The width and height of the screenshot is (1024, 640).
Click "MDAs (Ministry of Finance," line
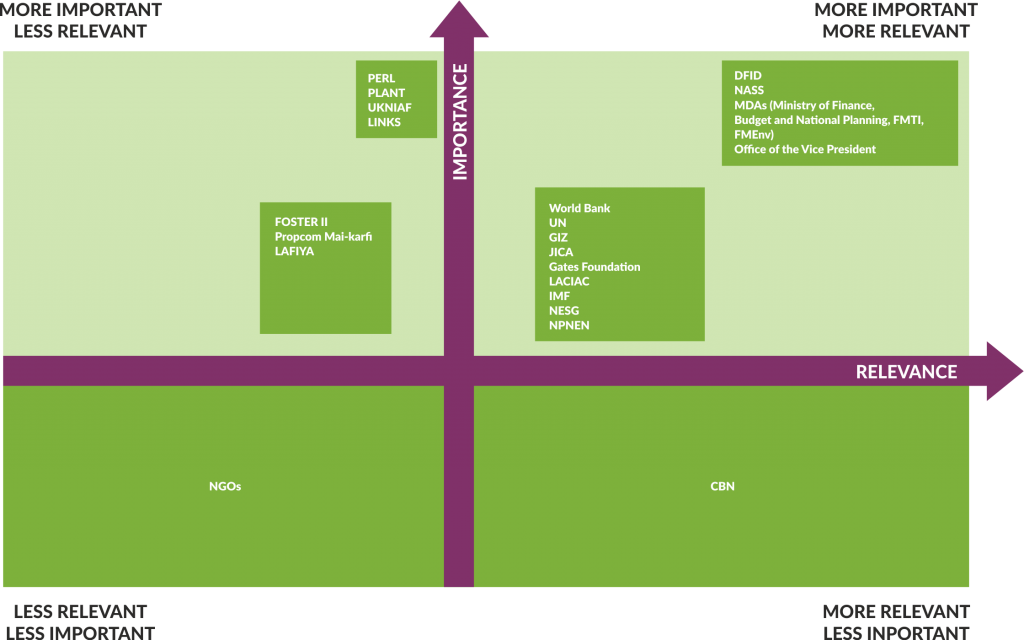pos(804,105)
